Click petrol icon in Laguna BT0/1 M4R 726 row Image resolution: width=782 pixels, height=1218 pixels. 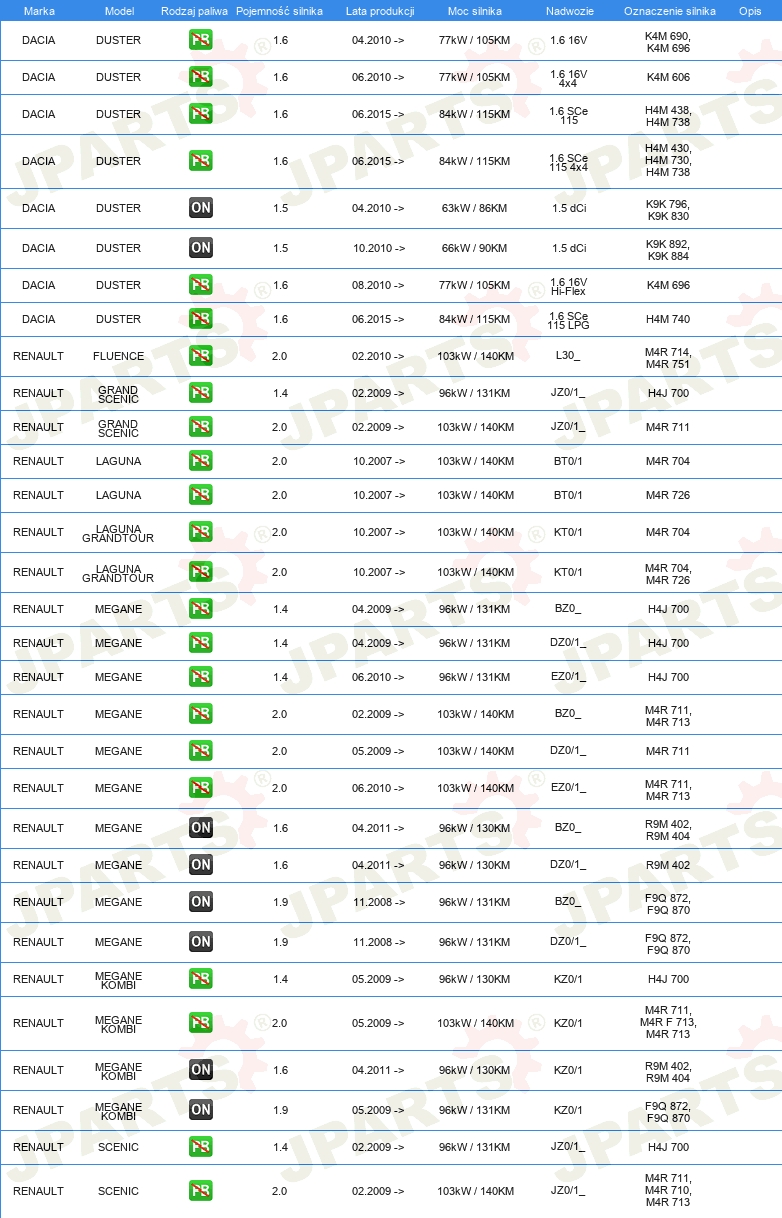201,495
